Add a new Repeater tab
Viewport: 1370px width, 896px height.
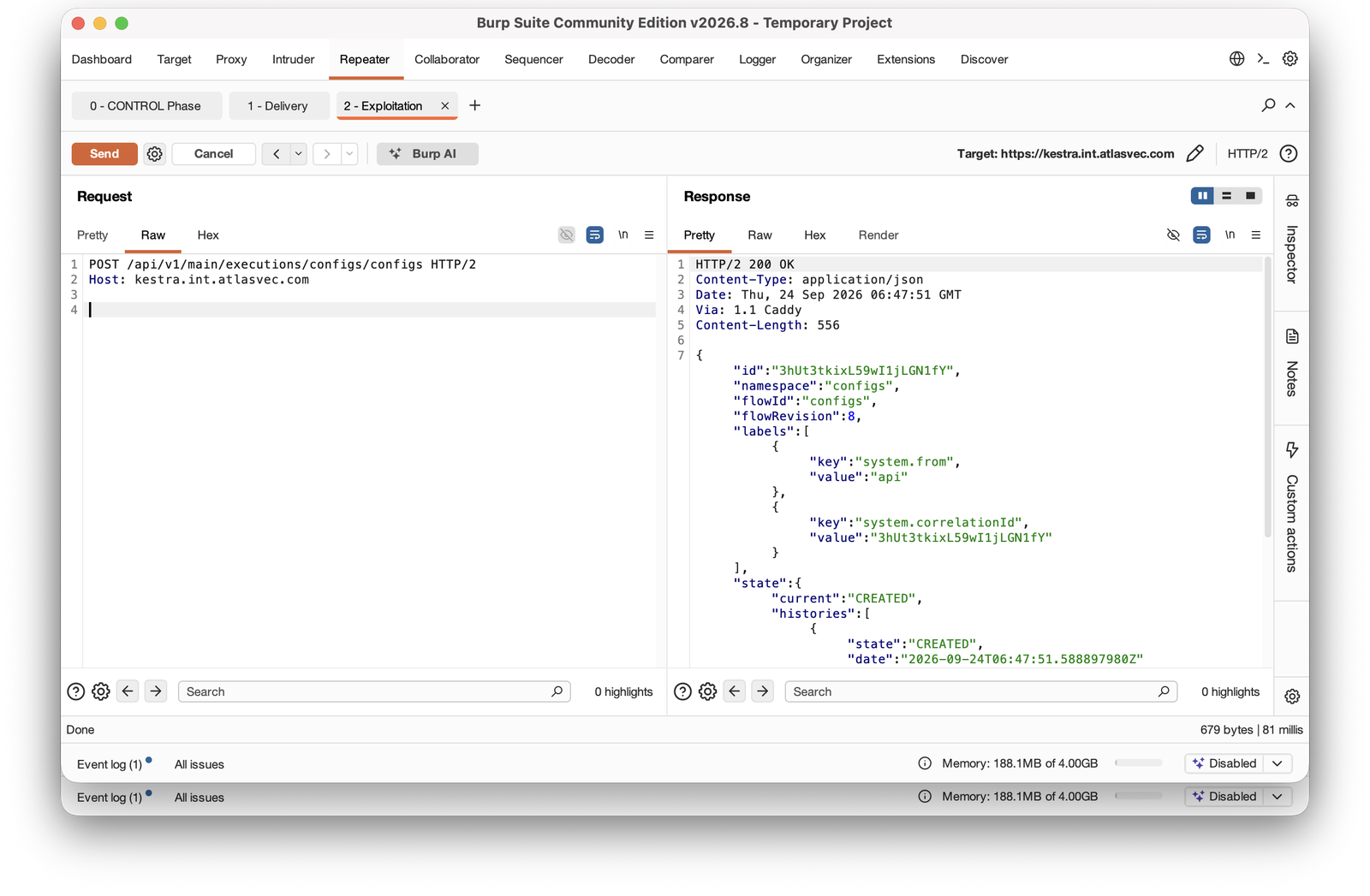pos(475,105)
